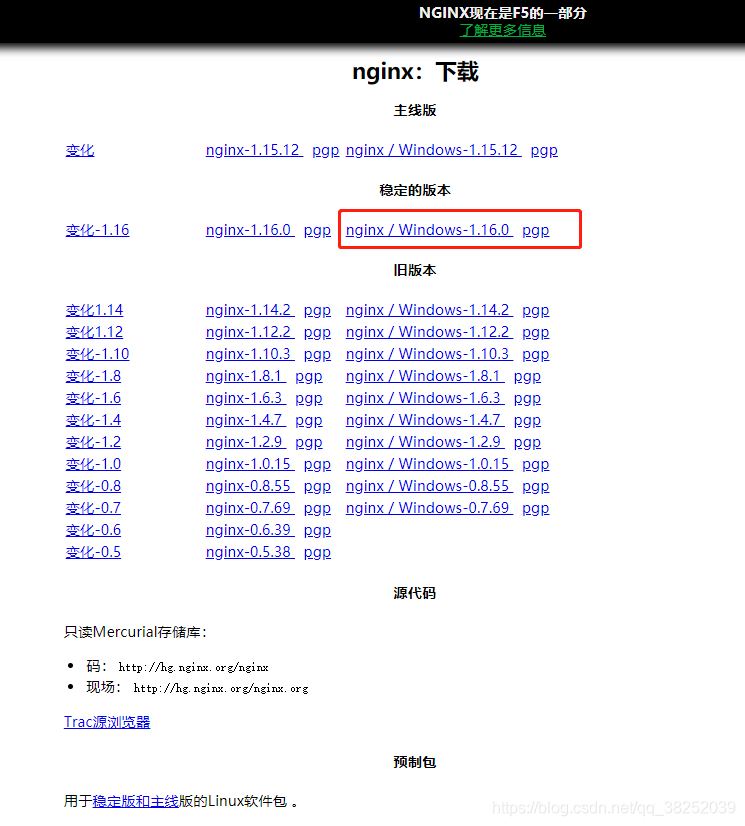Open the 变化-1.8 changes link

coord(93,376)
